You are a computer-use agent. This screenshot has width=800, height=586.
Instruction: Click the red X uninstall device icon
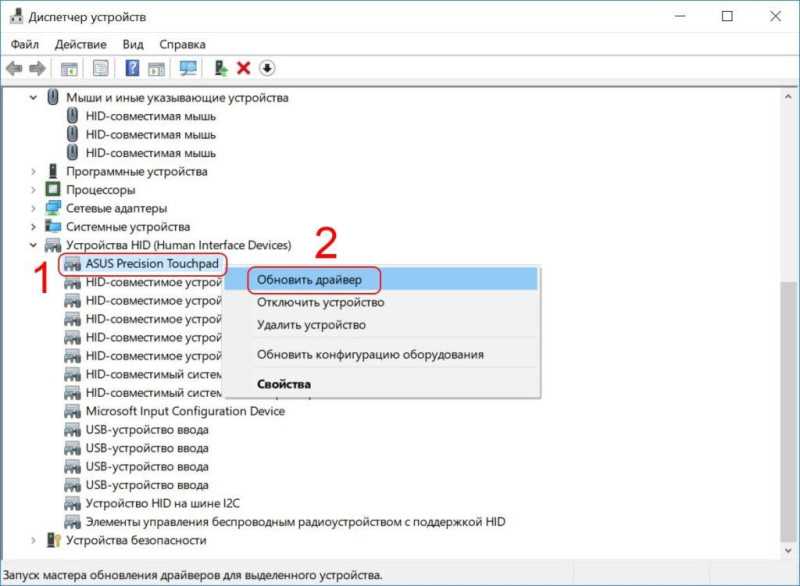tap(244, 68)
